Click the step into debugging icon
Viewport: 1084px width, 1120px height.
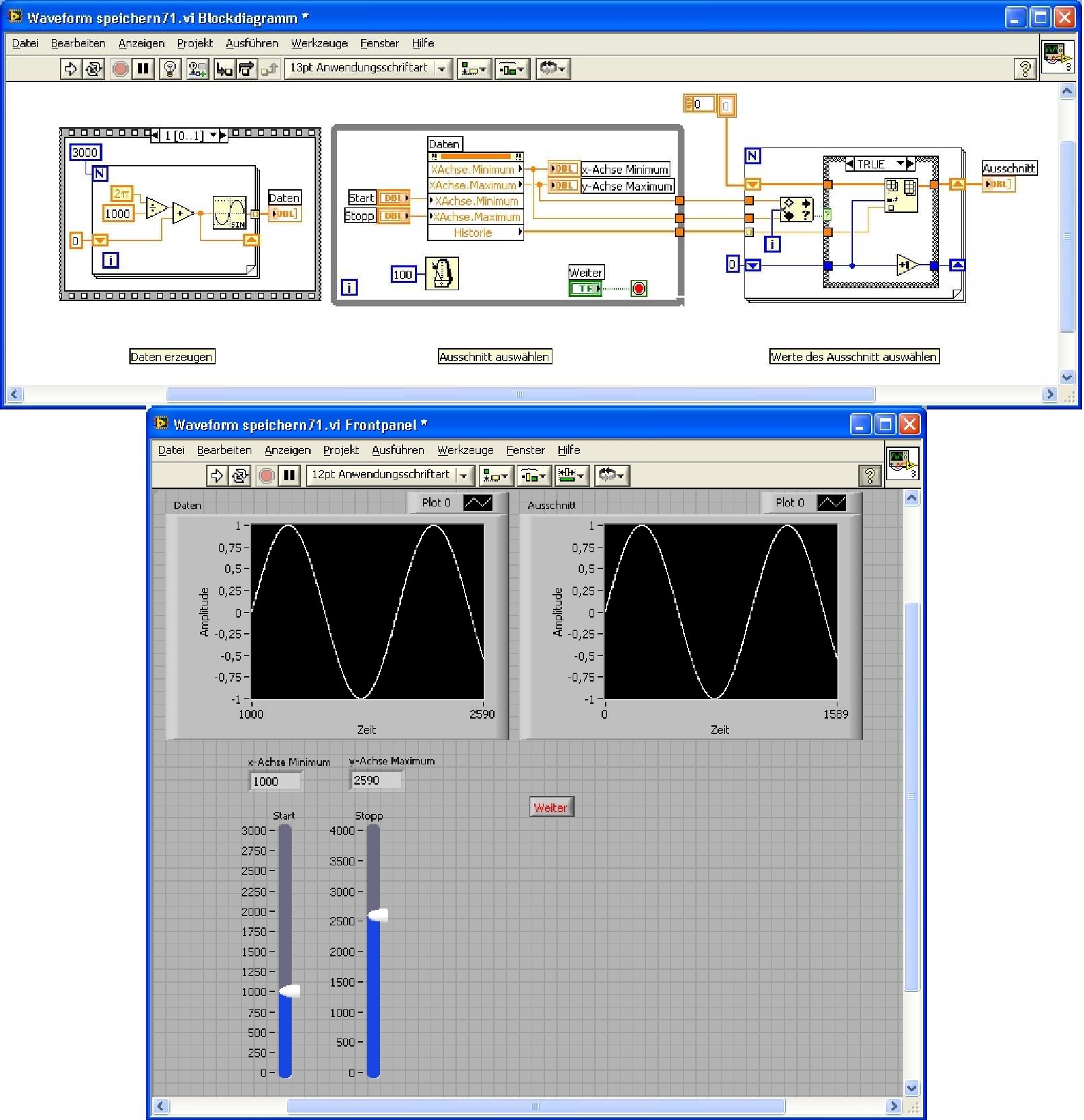[x=224, y=69]
